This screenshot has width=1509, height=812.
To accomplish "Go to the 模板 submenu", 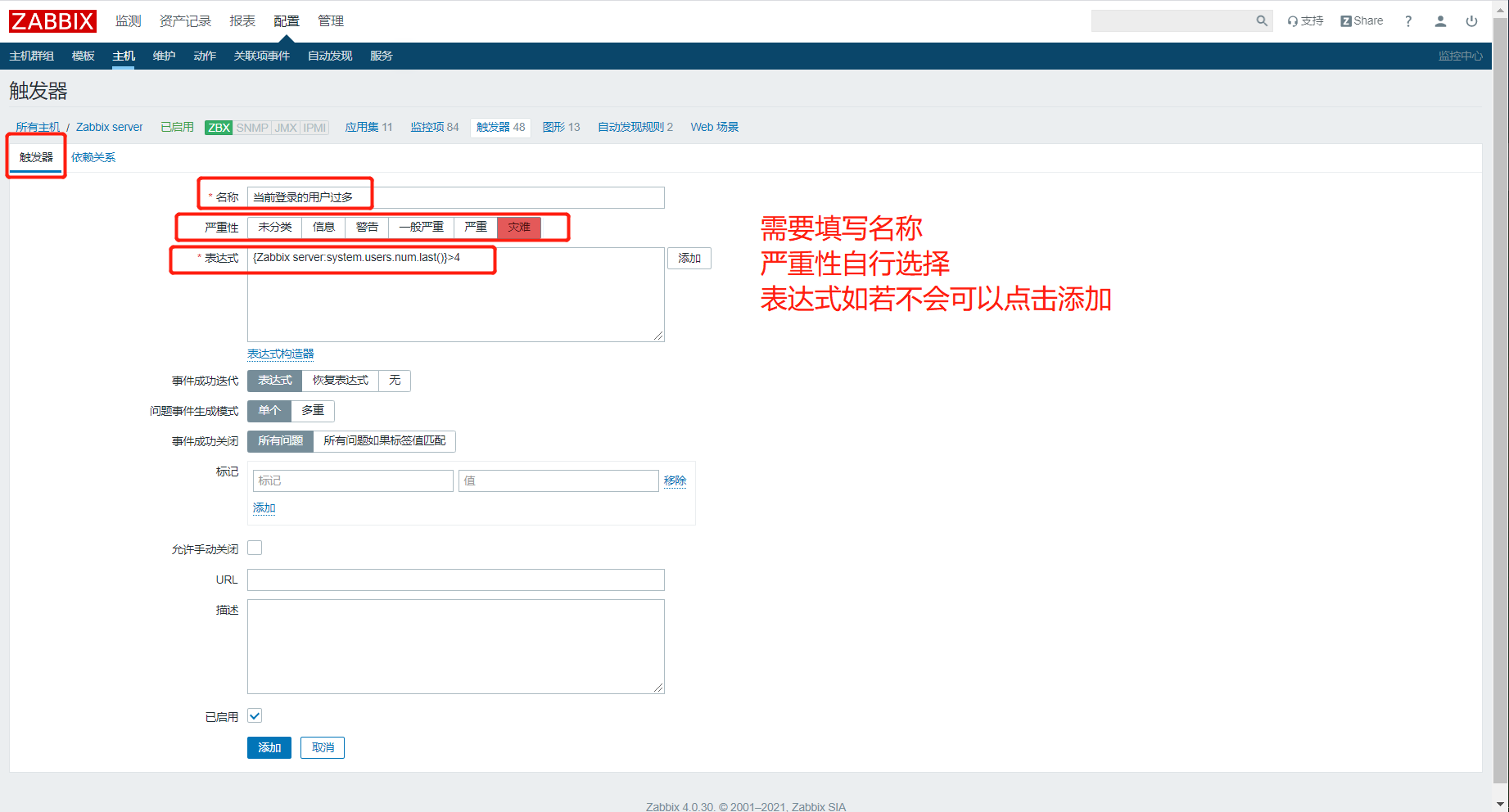I will [84, 56].
